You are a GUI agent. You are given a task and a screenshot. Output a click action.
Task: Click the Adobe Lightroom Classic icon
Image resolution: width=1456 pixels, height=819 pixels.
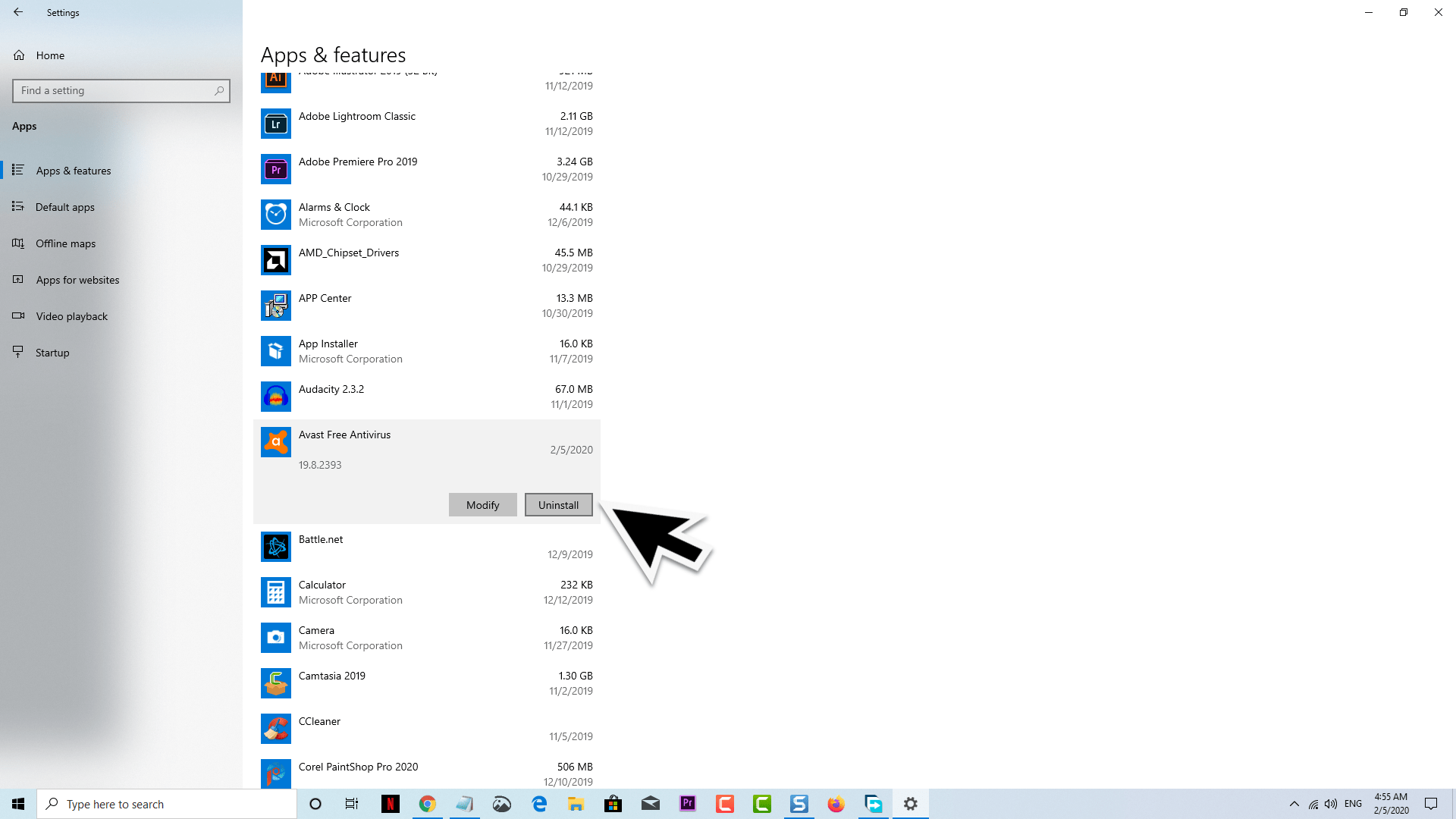click(275, 123)
